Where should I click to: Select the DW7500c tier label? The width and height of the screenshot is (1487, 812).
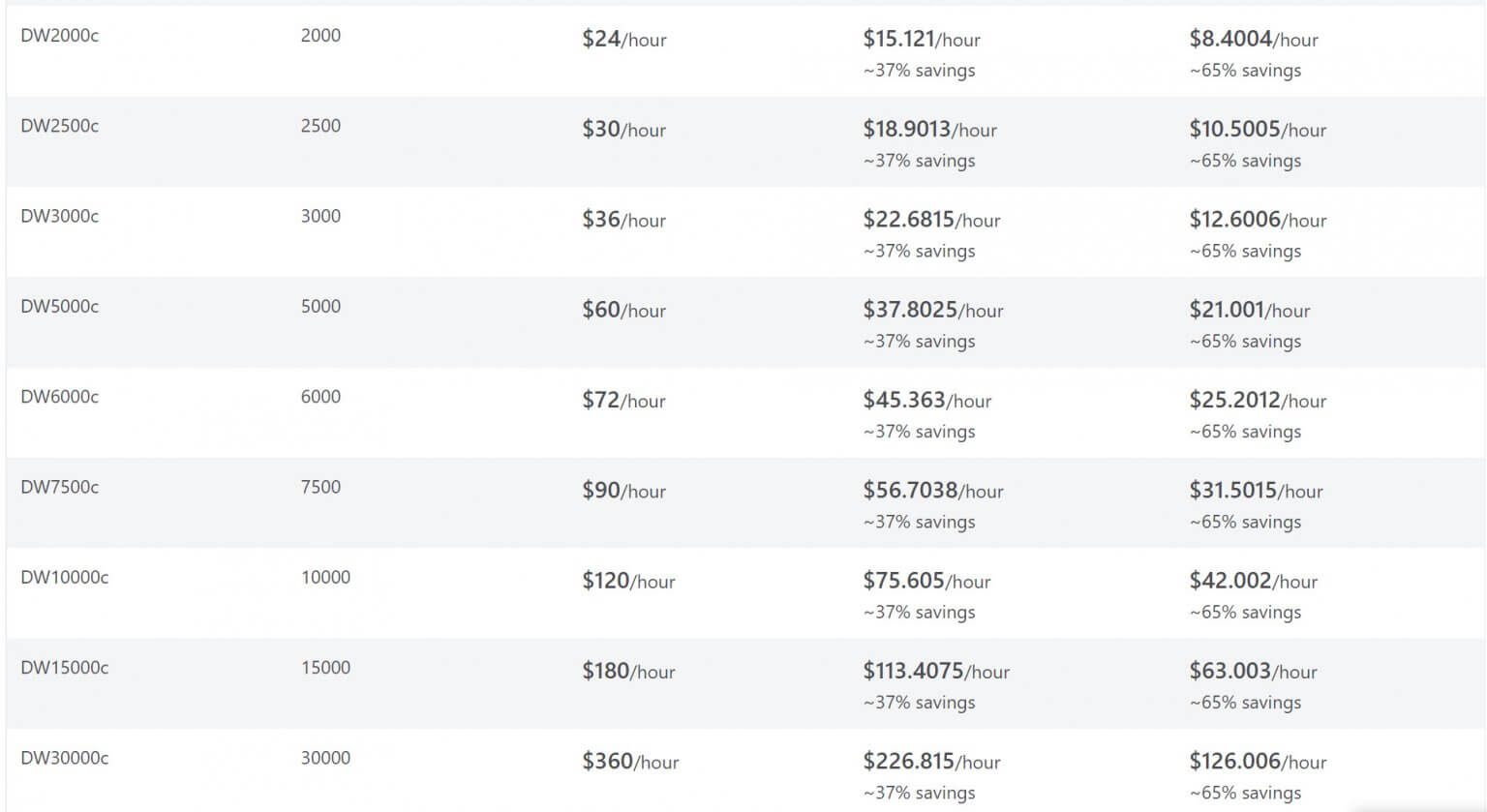[x=59, y=487]
